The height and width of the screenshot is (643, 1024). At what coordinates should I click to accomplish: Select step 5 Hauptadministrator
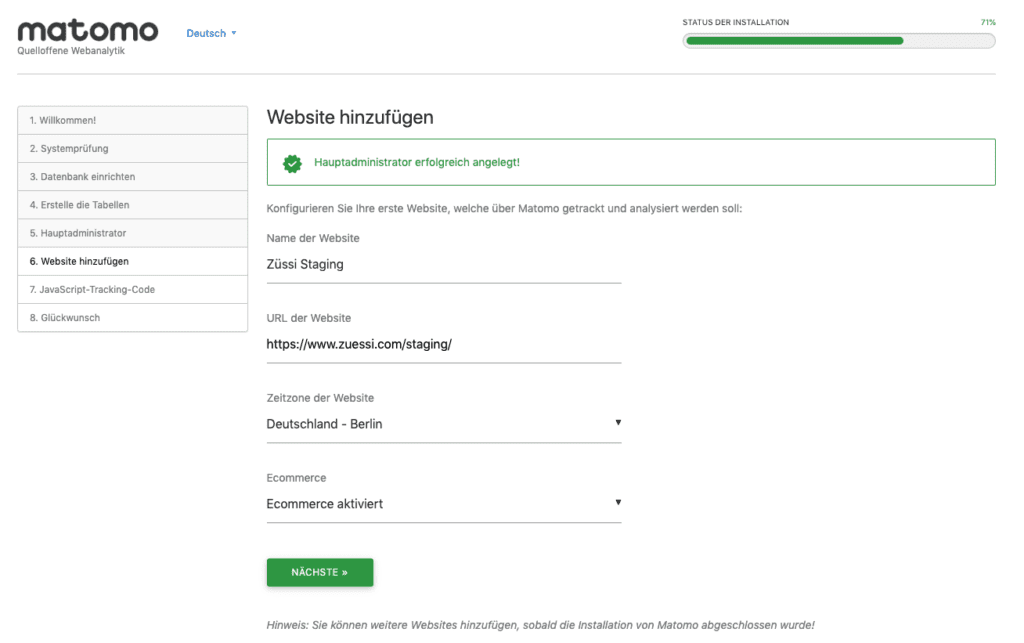tap(133, 233)
